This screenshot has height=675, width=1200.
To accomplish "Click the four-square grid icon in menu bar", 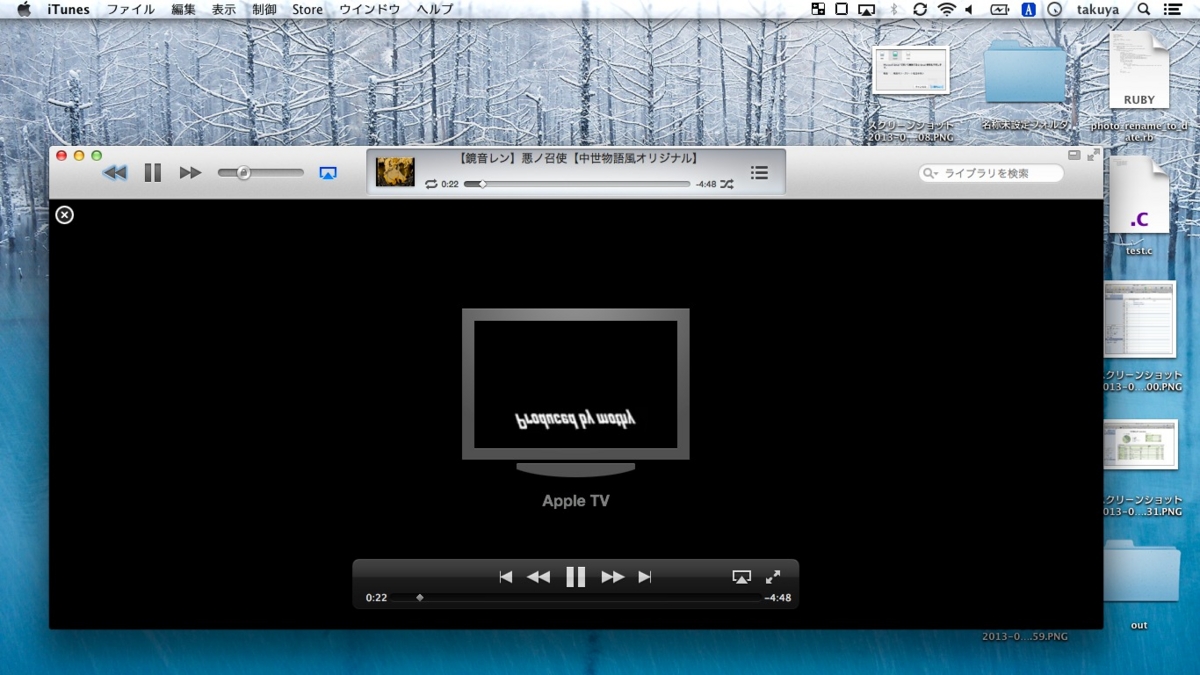I will (x=818, y=9).
